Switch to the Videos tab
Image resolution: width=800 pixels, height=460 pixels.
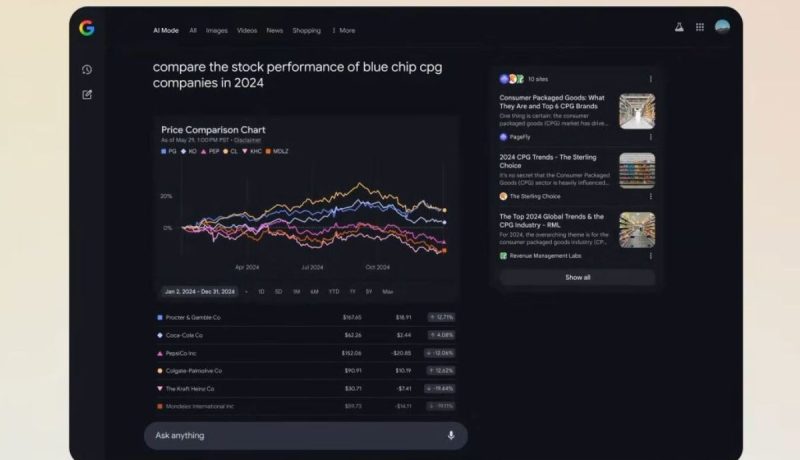247,31
